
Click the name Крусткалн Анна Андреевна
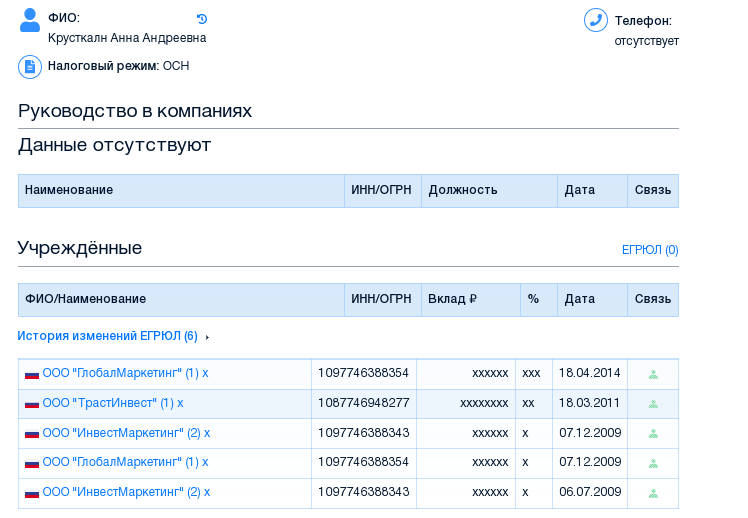tap(127, 38)
